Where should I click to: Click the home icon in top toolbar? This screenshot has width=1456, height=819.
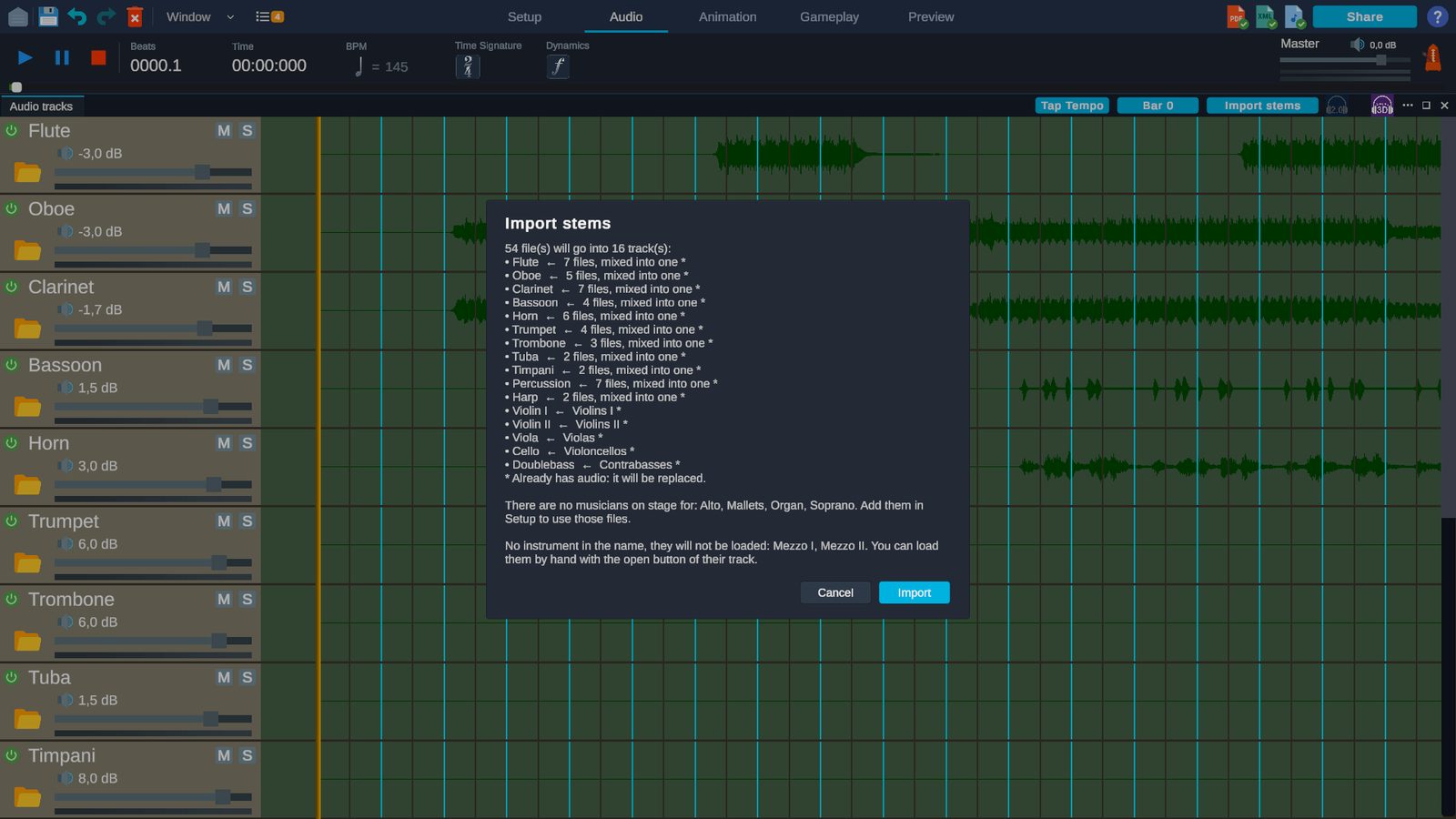coord(18,16)
